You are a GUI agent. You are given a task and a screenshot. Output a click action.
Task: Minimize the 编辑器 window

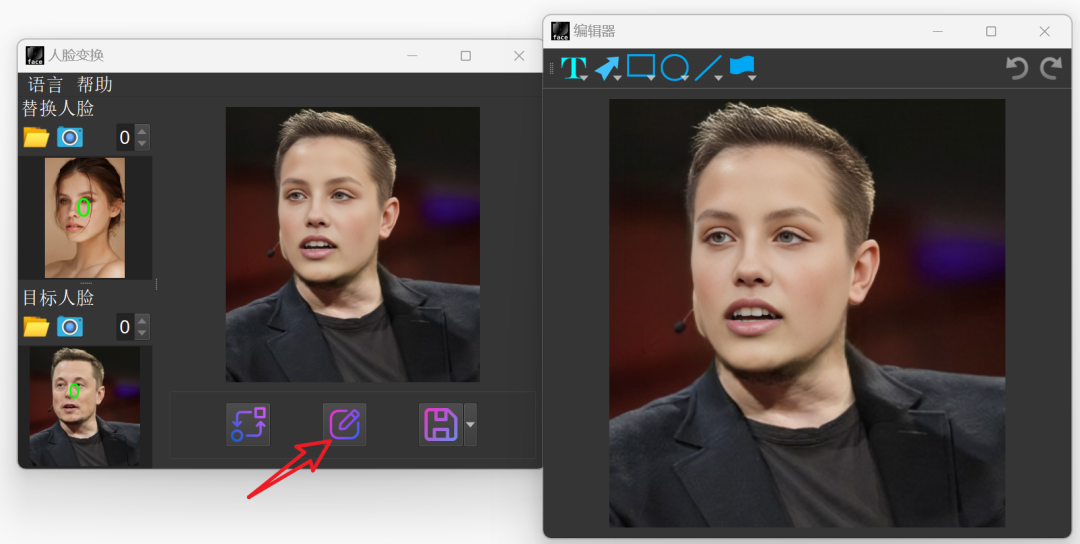[x=937, y=31]
